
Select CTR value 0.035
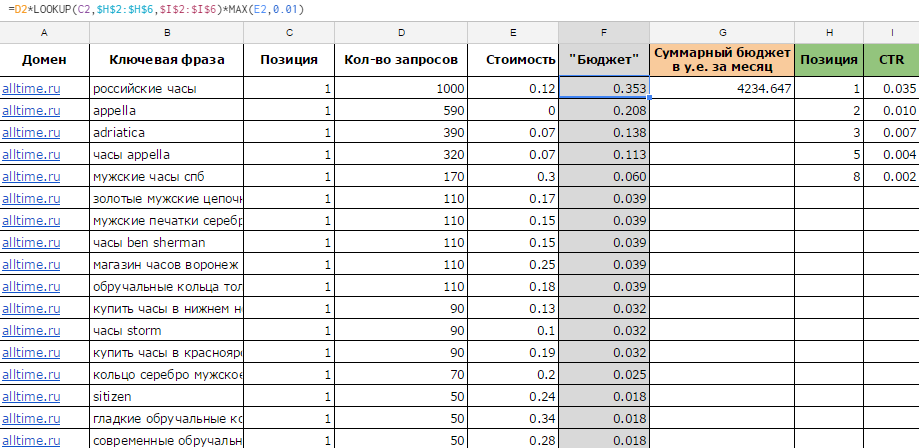tap(891, 89)
